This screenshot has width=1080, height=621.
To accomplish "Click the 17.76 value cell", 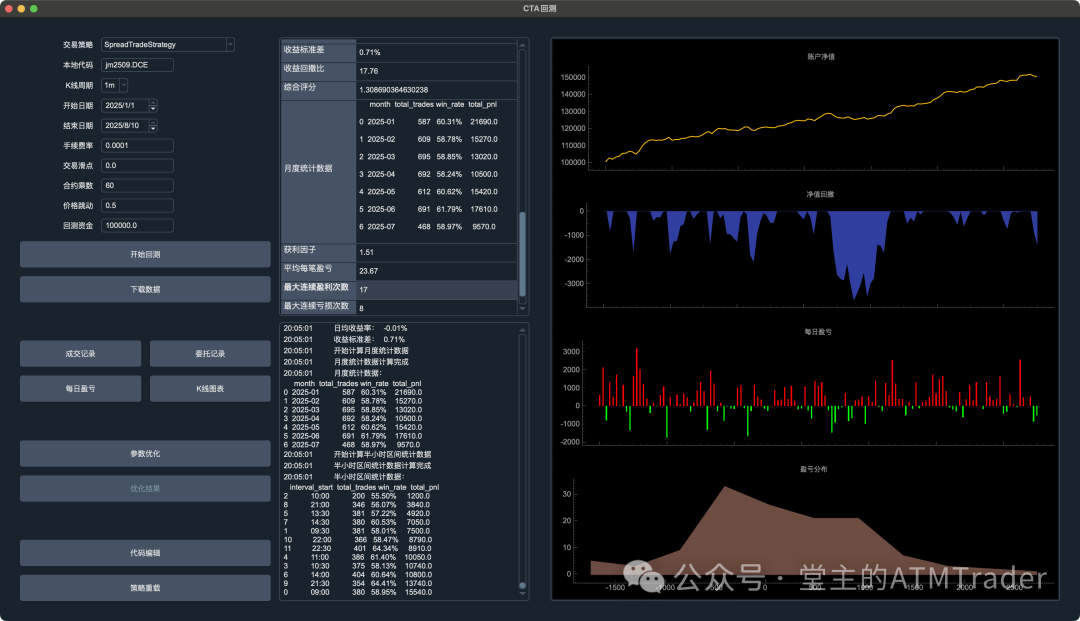I will 437,71.
